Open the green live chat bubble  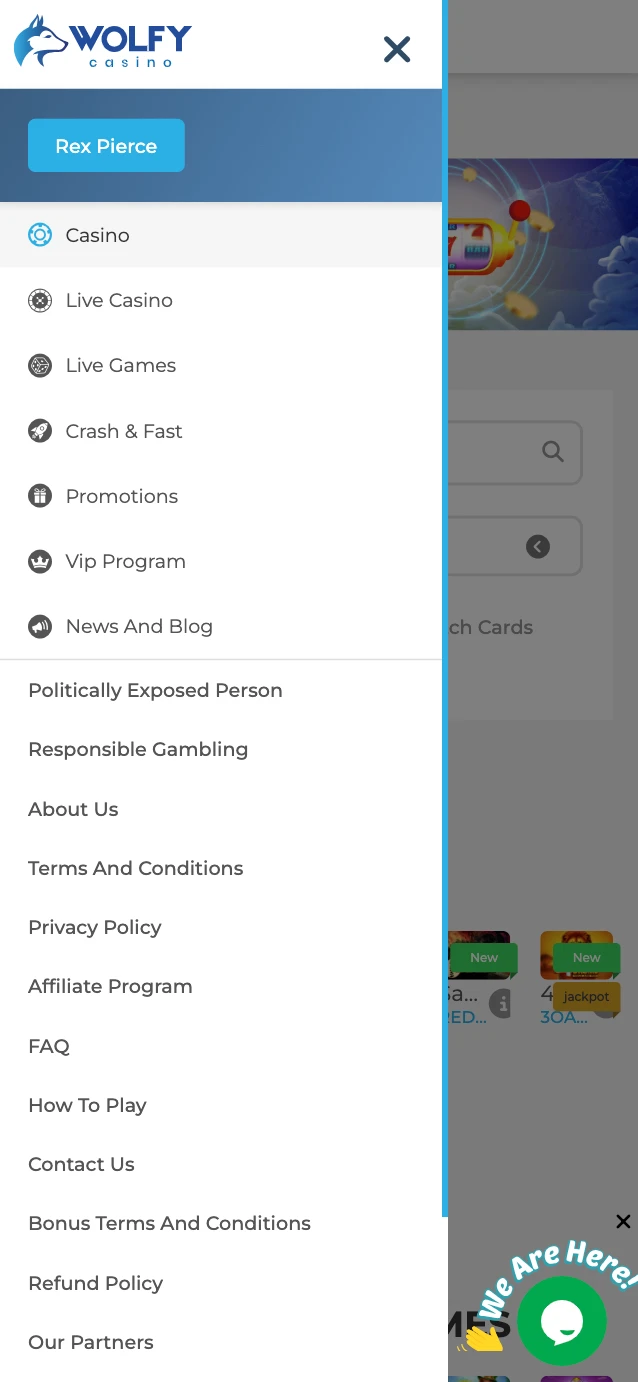(562, 1321)
